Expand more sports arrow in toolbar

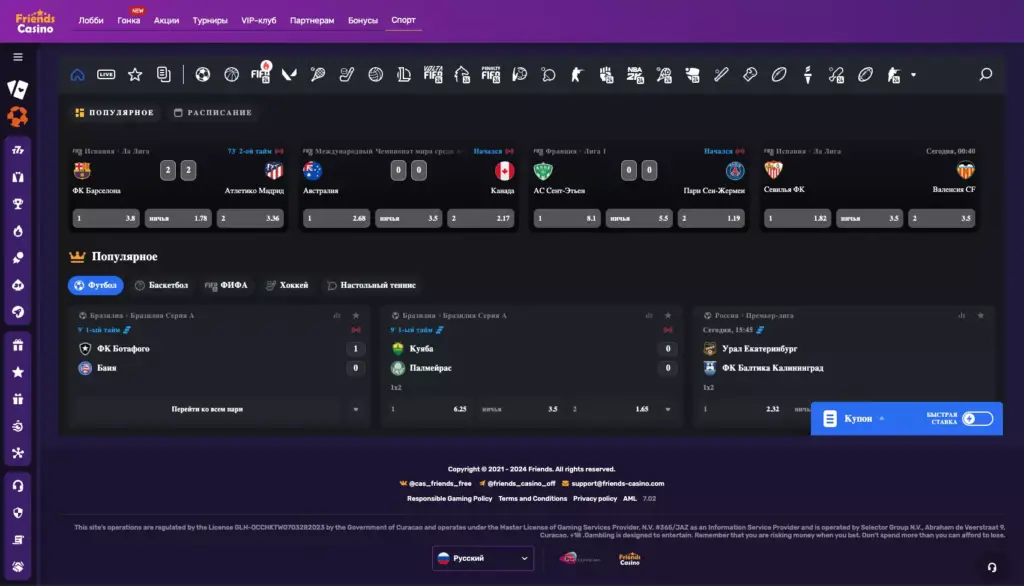(913, 74)
